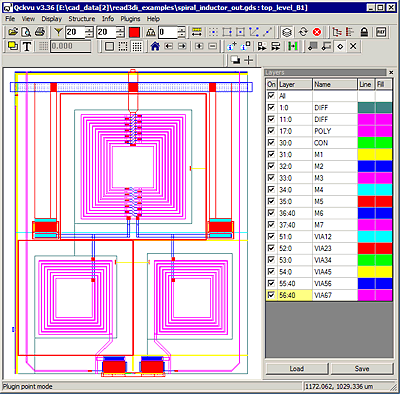The image size is (400, 394).
Task: Click the Layer column header
Action: 295,84
